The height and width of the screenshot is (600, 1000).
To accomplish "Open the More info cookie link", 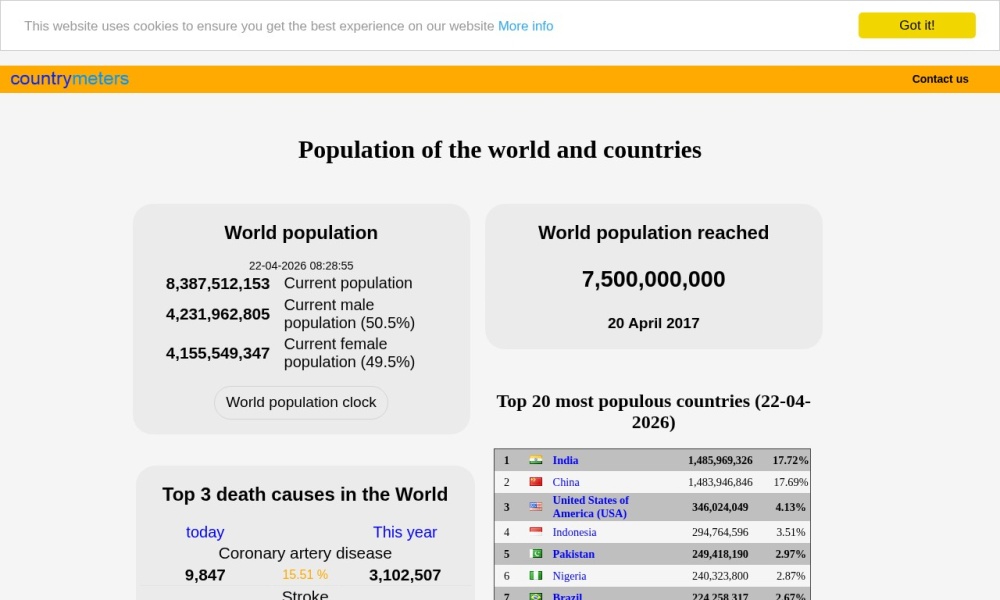I will click(x=525, y=26).
